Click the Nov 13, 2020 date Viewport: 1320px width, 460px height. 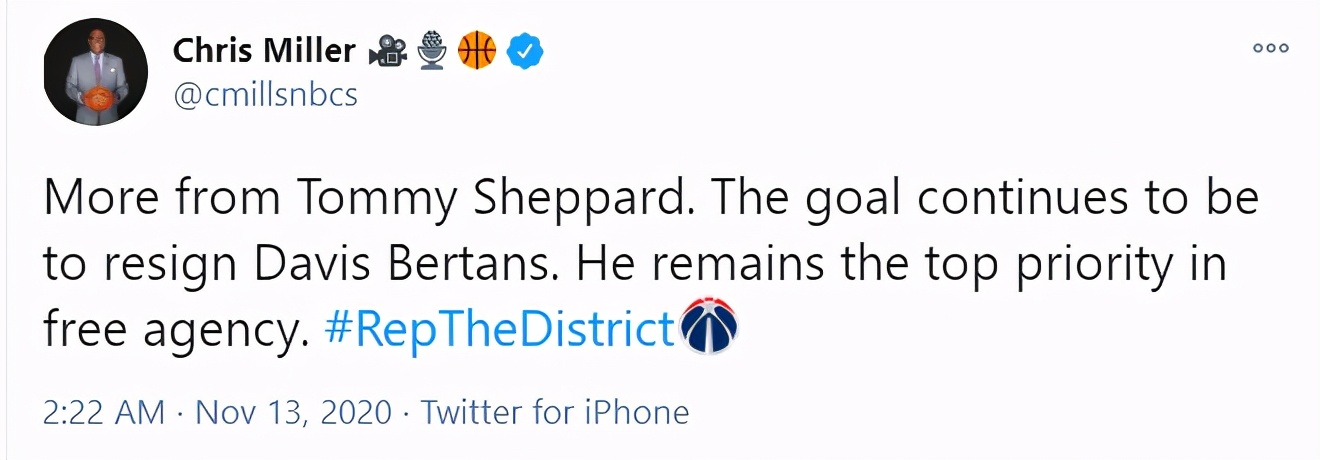(293, 411)
